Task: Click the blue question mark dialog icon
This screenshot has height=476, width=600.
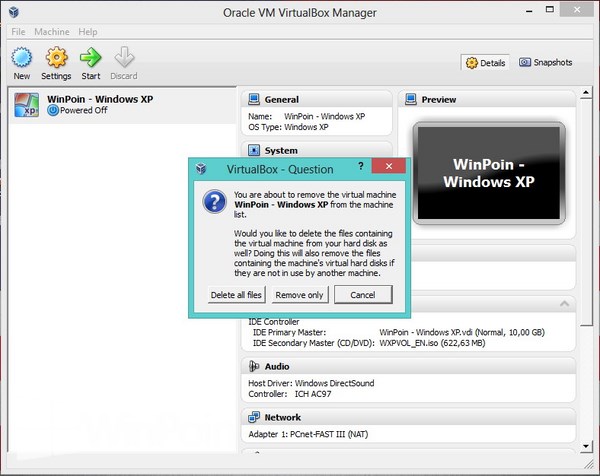Action: click(x=215, y=201)
